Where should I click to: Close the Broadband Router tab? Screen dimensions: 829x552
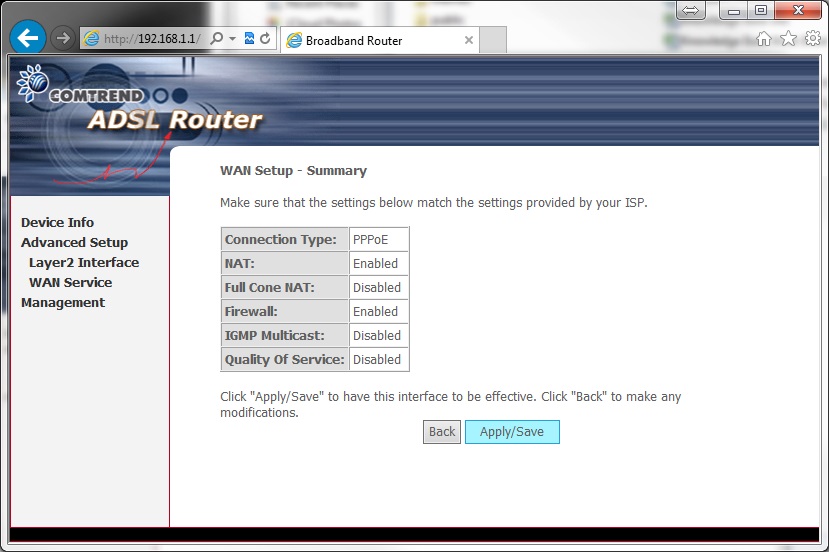click(x=468, y=40)
